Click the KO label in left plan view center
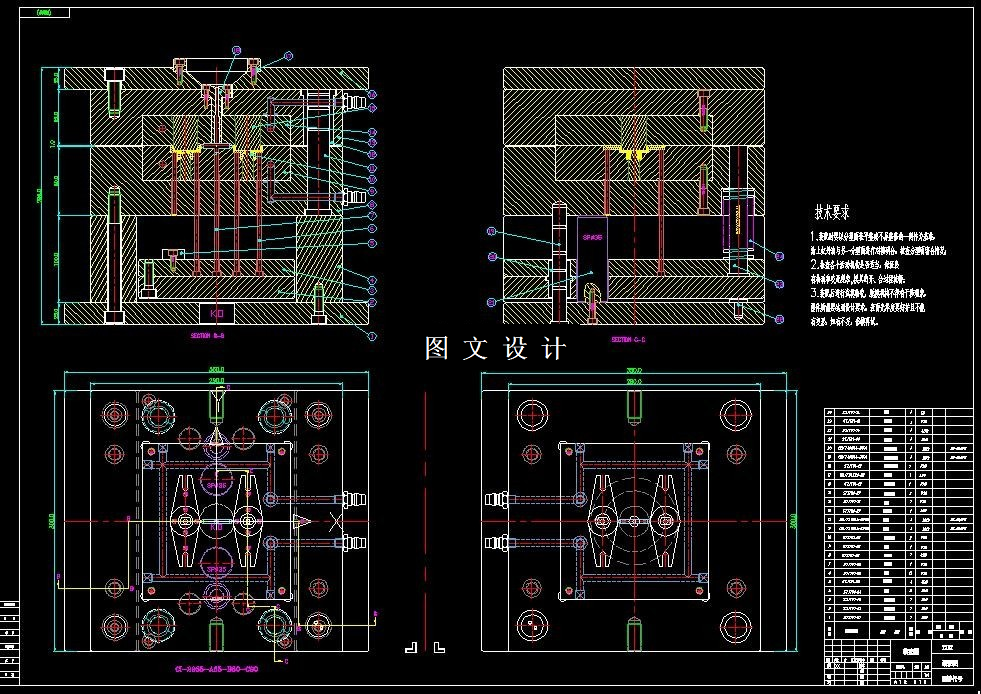 click(216, 528)
